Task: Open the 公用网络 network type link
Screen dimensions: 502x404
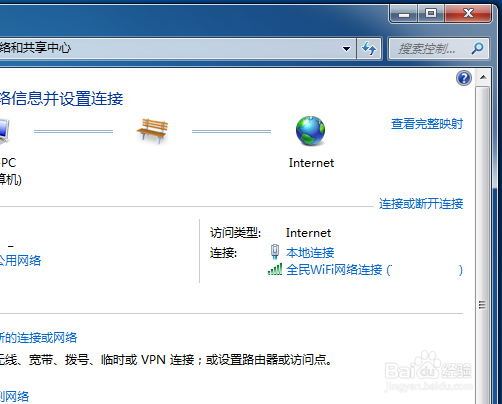Action: point(20,260)
